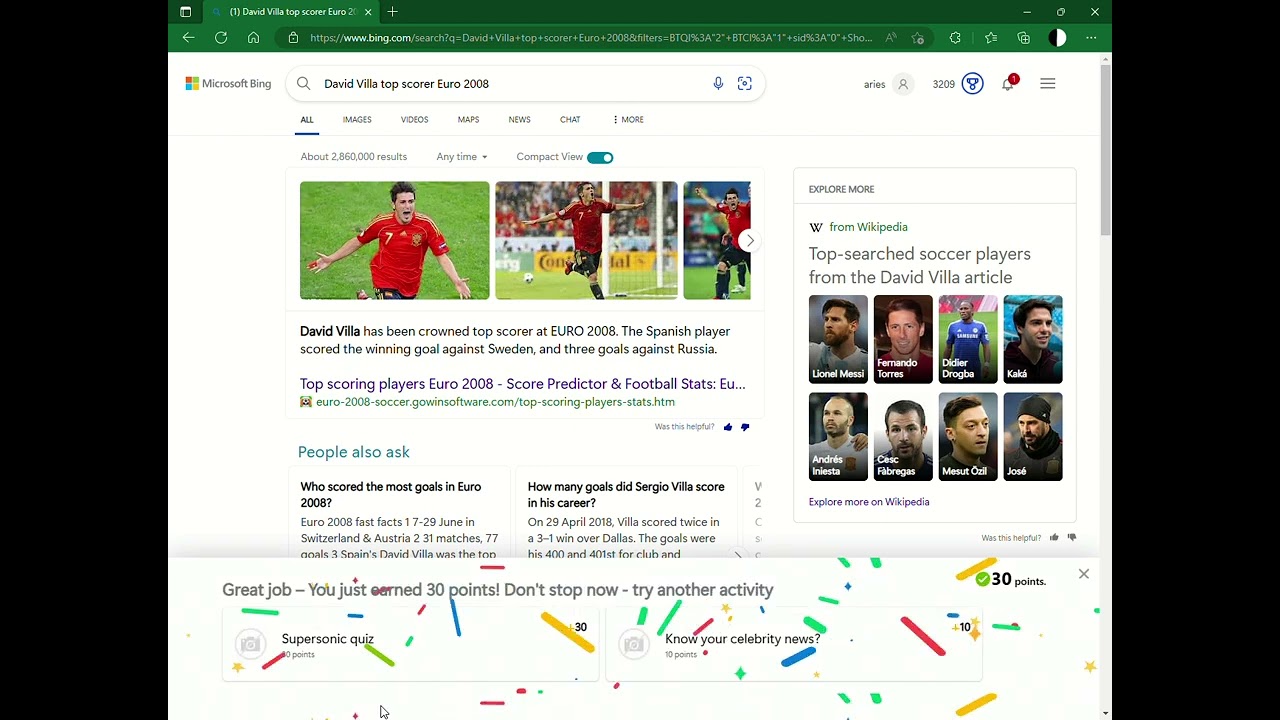This screenshot has height=720, width=1280.
Task: Open the browser extensions icon
Action: click(x=955, y=38)
